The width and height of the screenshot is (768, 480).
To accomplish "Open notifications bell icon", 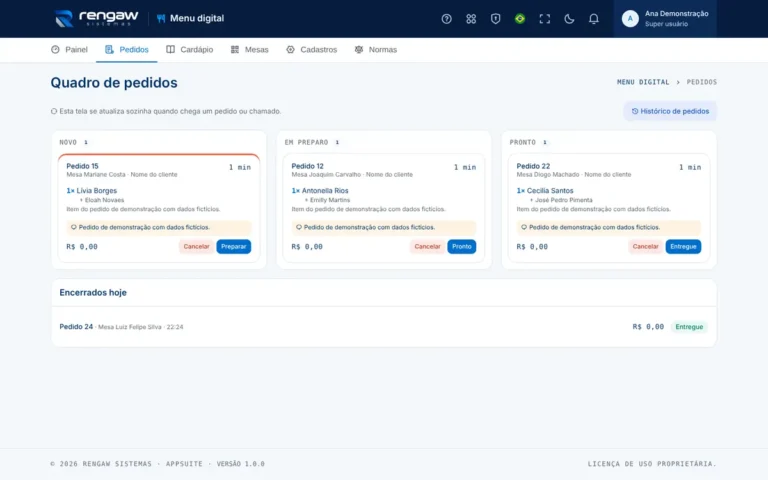I will click(593, 19).
